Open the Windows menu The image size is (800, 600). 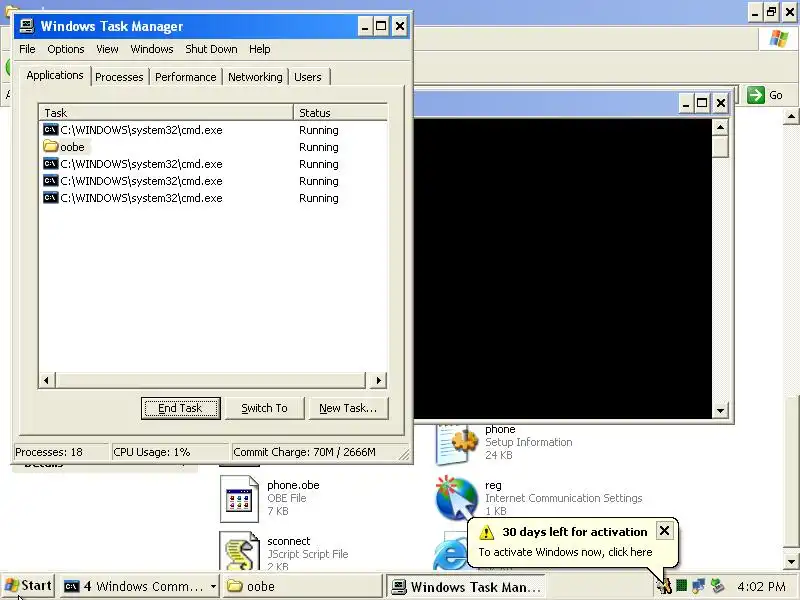click(x=152, y=49)
